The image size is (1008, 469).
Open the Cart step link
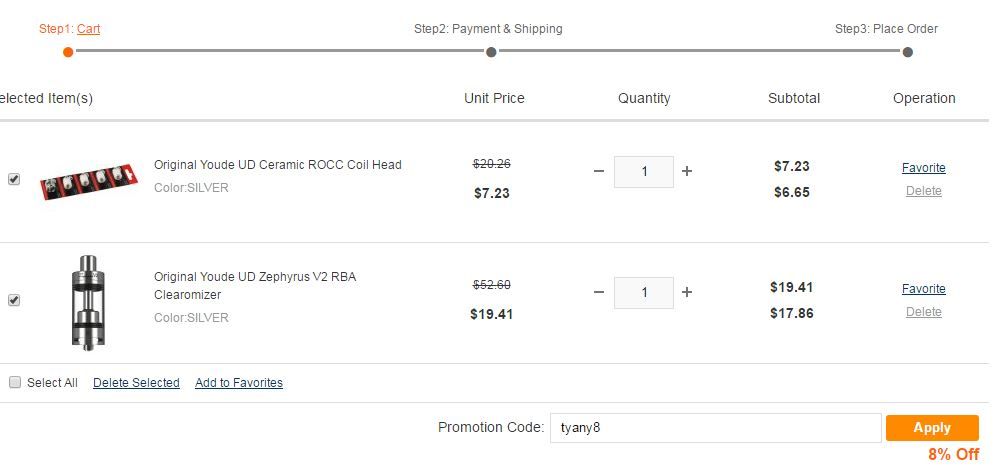[x=89, y=29]
